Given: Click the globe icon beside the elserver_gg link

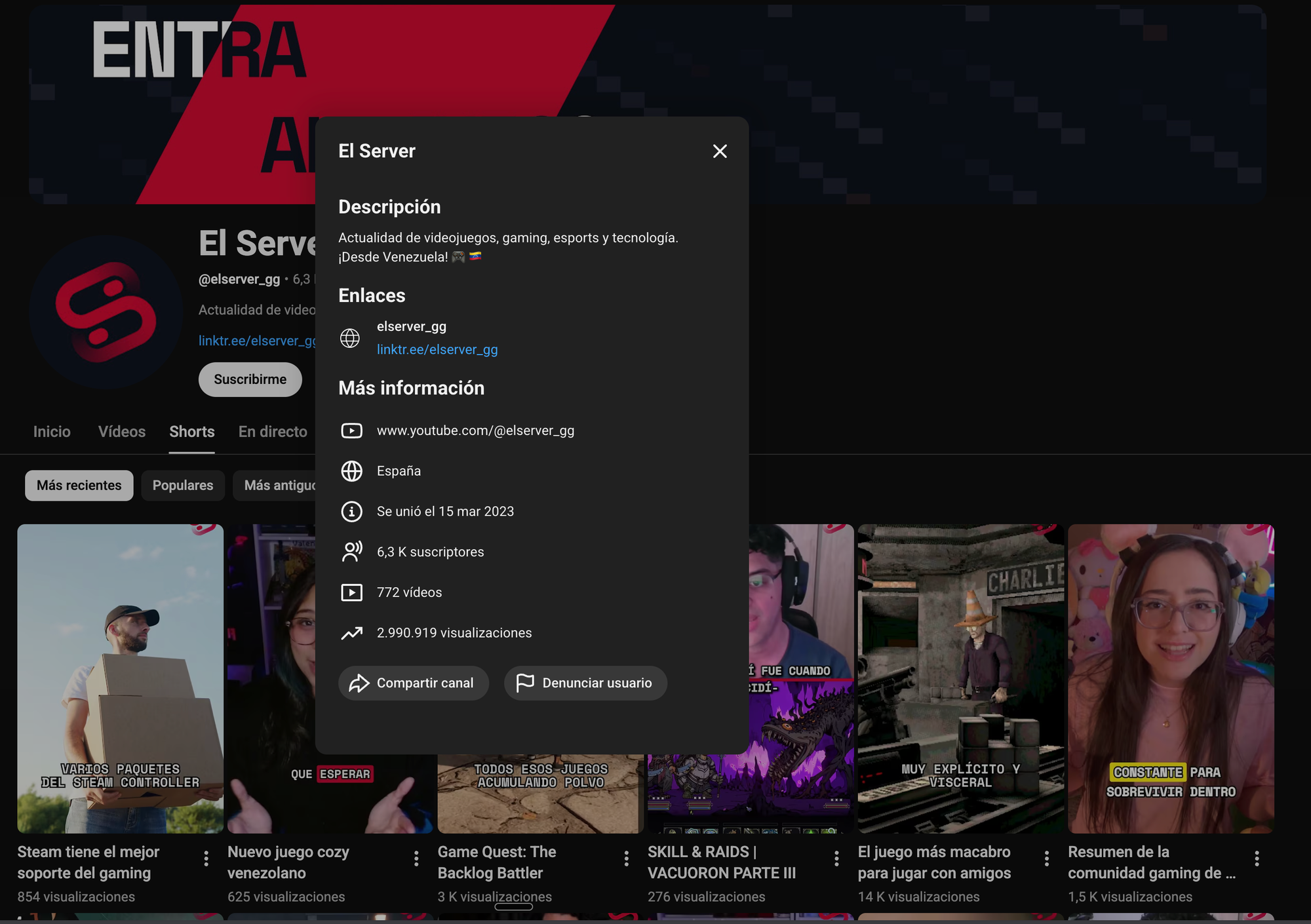Looking at the screenshot, I should (x=350, y=338).
